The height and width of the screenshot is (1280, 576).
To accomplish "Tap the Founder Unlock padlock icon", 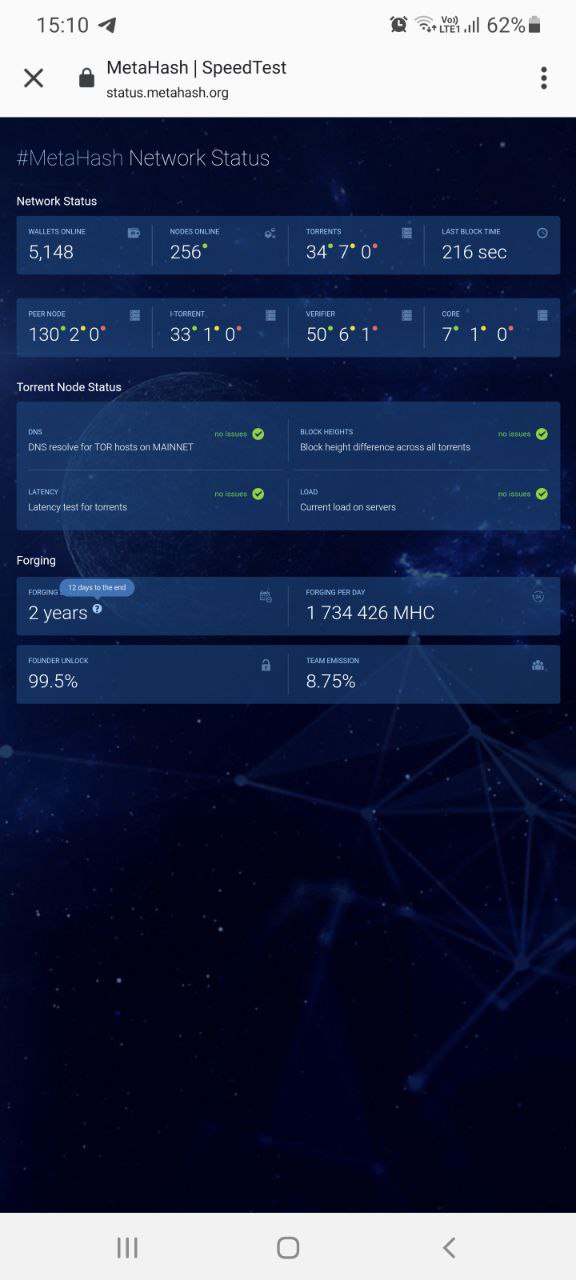I will click(x=266, y=665).
